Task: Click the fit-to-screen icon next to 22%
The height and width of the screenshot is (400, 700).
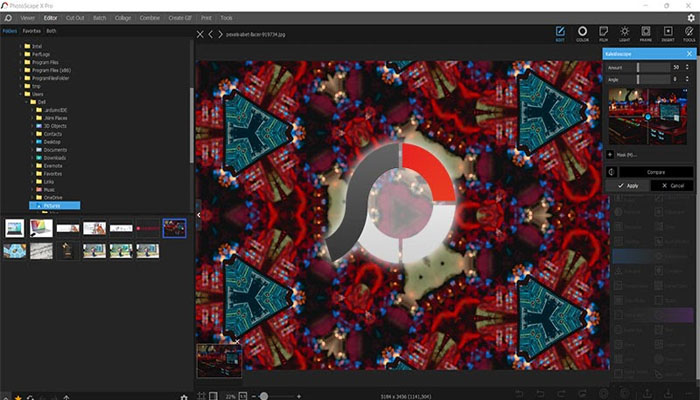Action: 213,396
